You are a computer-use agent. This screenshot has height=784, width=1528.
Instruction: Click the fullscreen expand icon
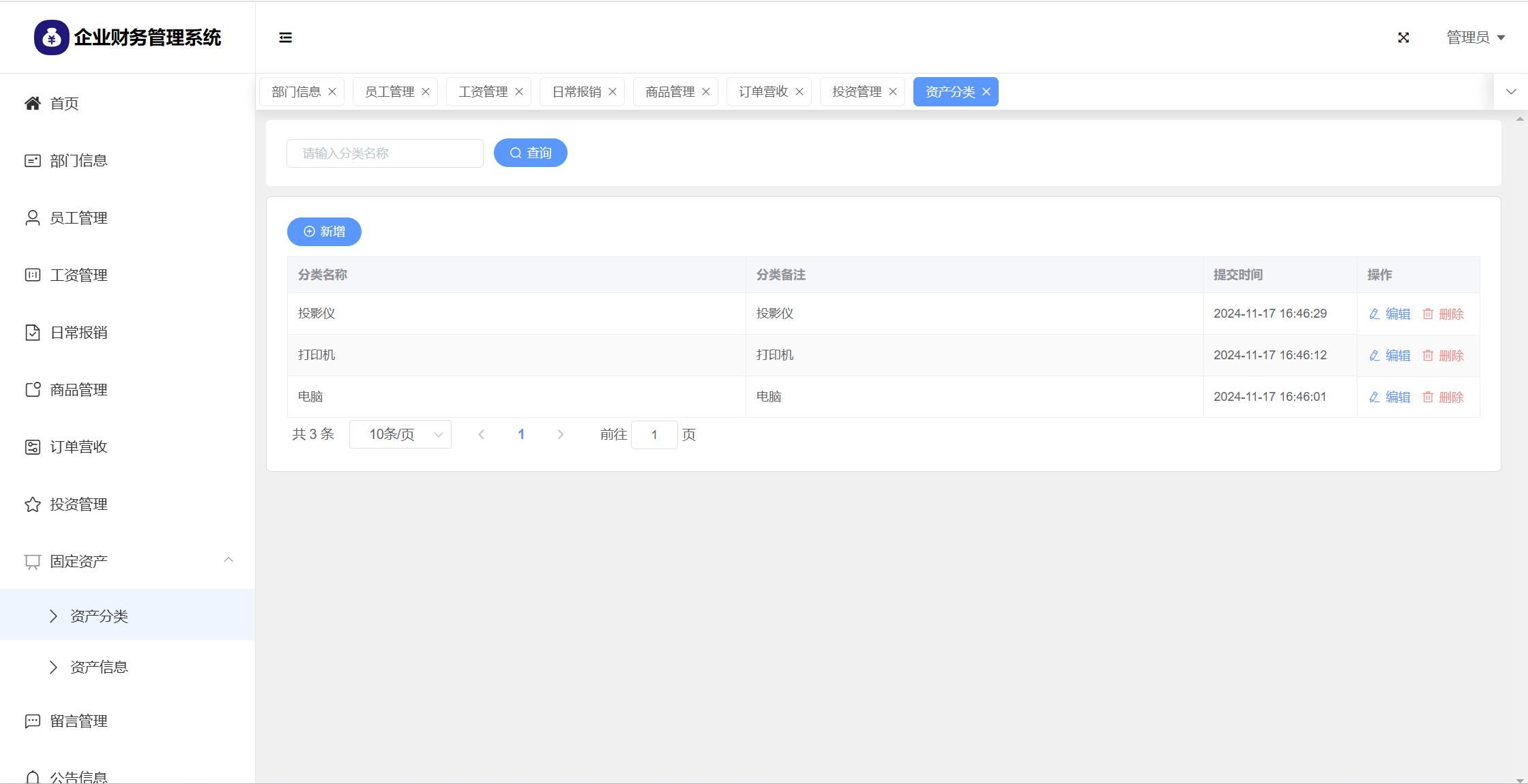(x=1403, y=37)
